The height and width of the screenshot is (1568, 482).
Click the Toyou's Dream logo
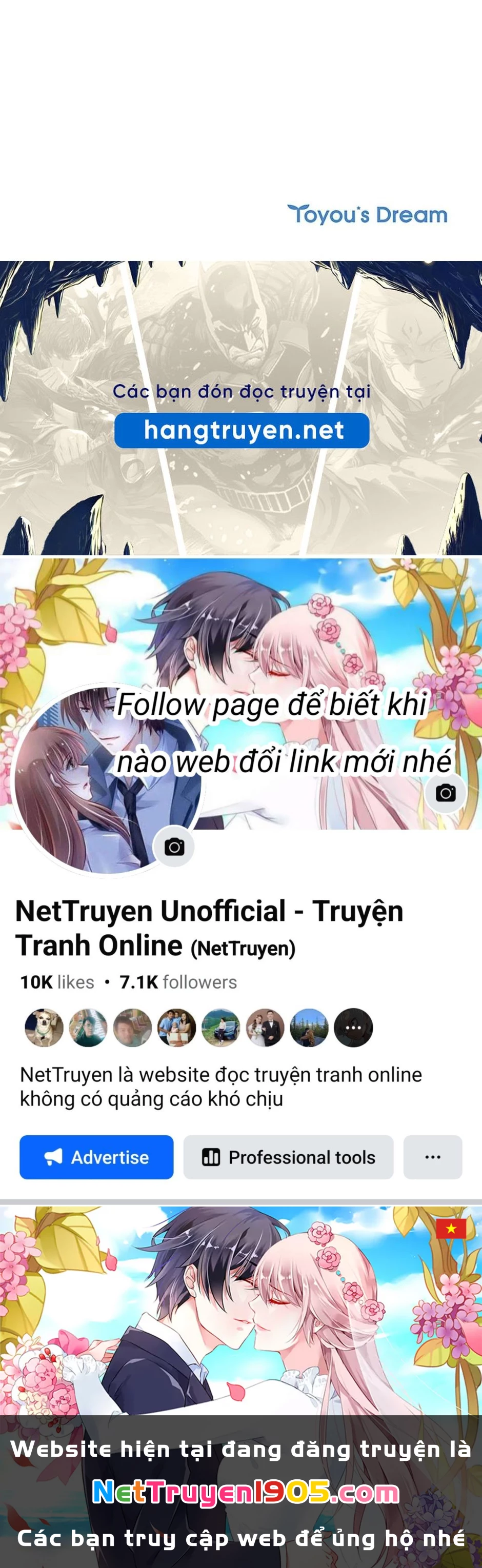click(x=367, y=214)
